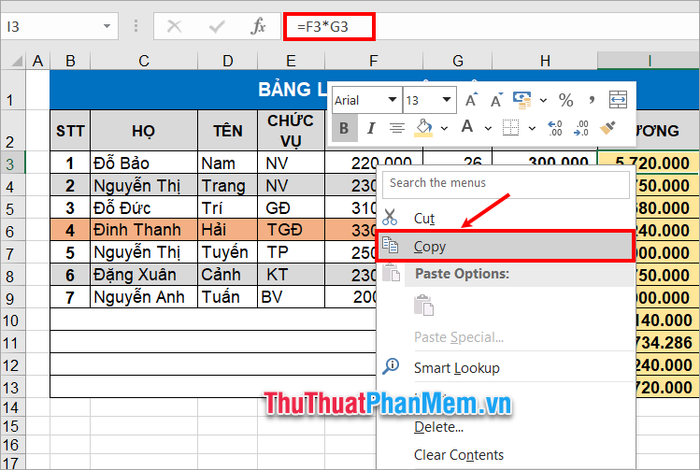Click the Merge & Center icon
The width and height of the screenshot is (700, 470).
[x=618, y=100]
